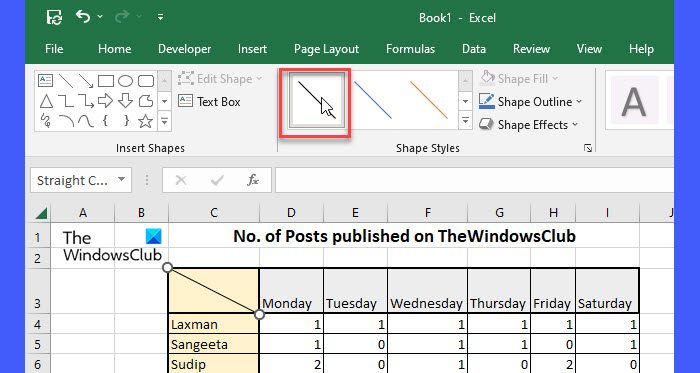The image size is (700, 373).
Task: Click the Sangeeta name cell
Action: click(213, 344)
